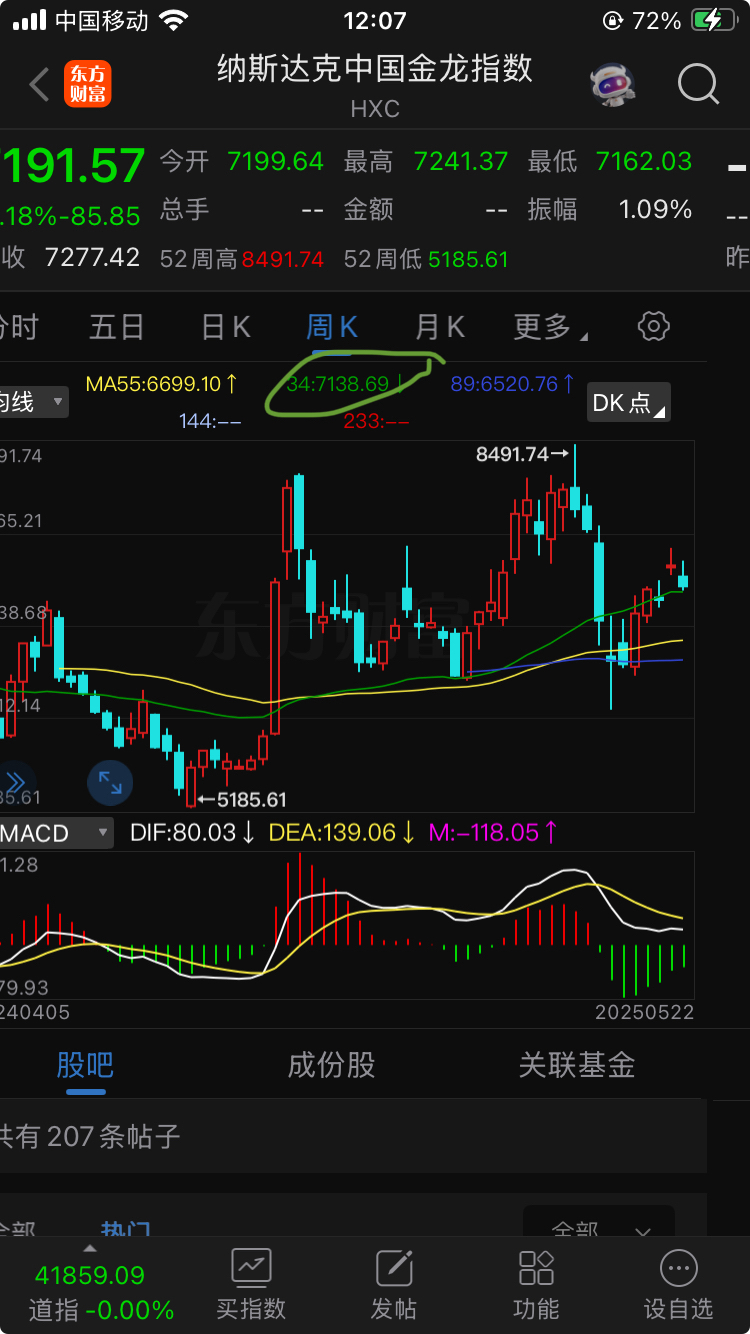Image resolution: width=750 pixels, height=1334 pixels.
Task: Tap the 热门 posts filter
Action: [126, 1231]
